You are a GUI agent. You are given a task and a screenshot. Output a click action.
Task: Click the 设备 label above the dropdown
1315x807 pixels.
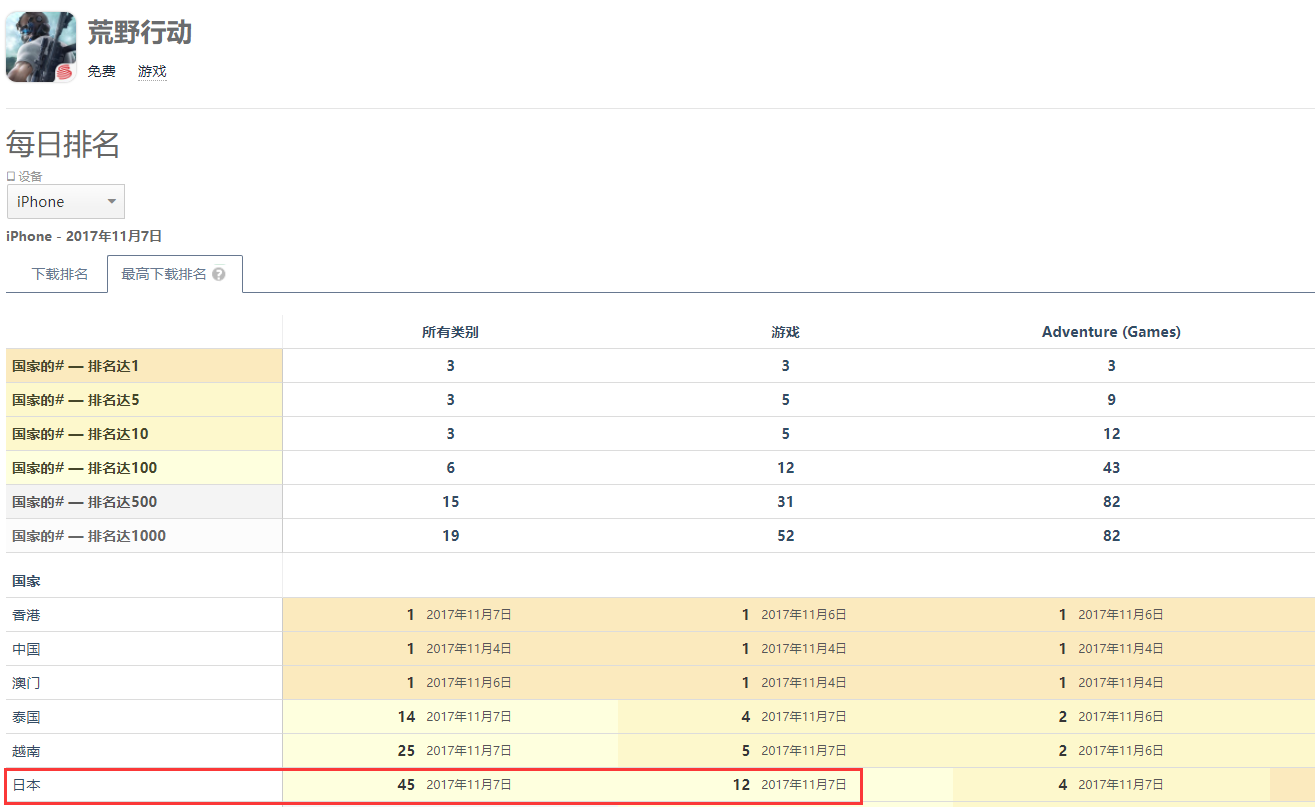(30, 176)
